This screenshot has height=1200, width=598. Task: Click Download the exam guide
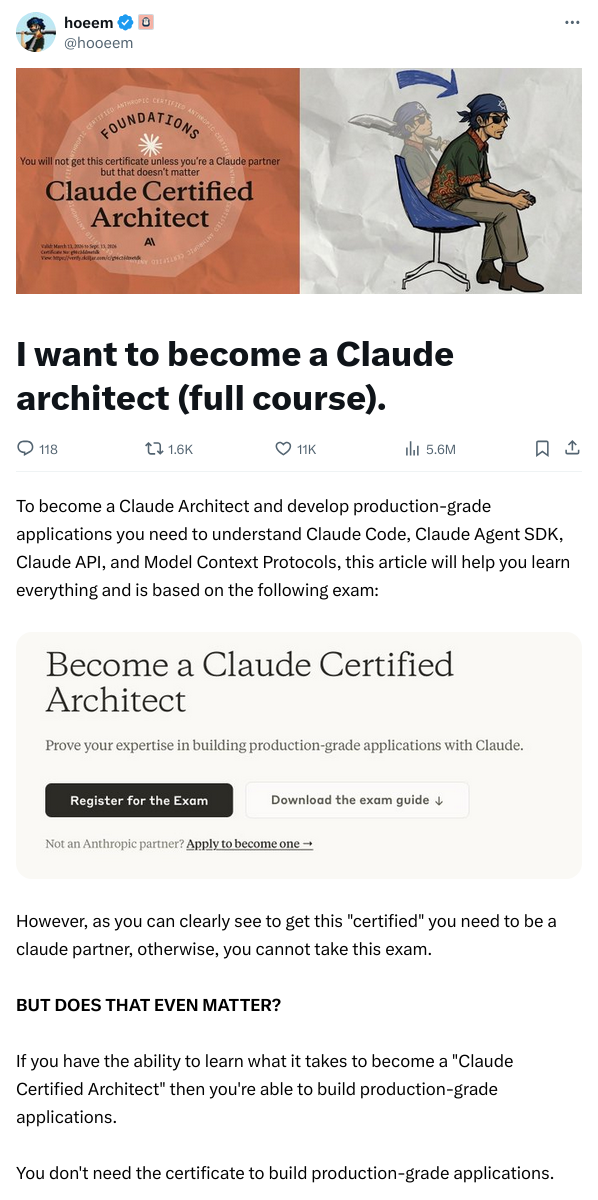click(x=357, y=800)
